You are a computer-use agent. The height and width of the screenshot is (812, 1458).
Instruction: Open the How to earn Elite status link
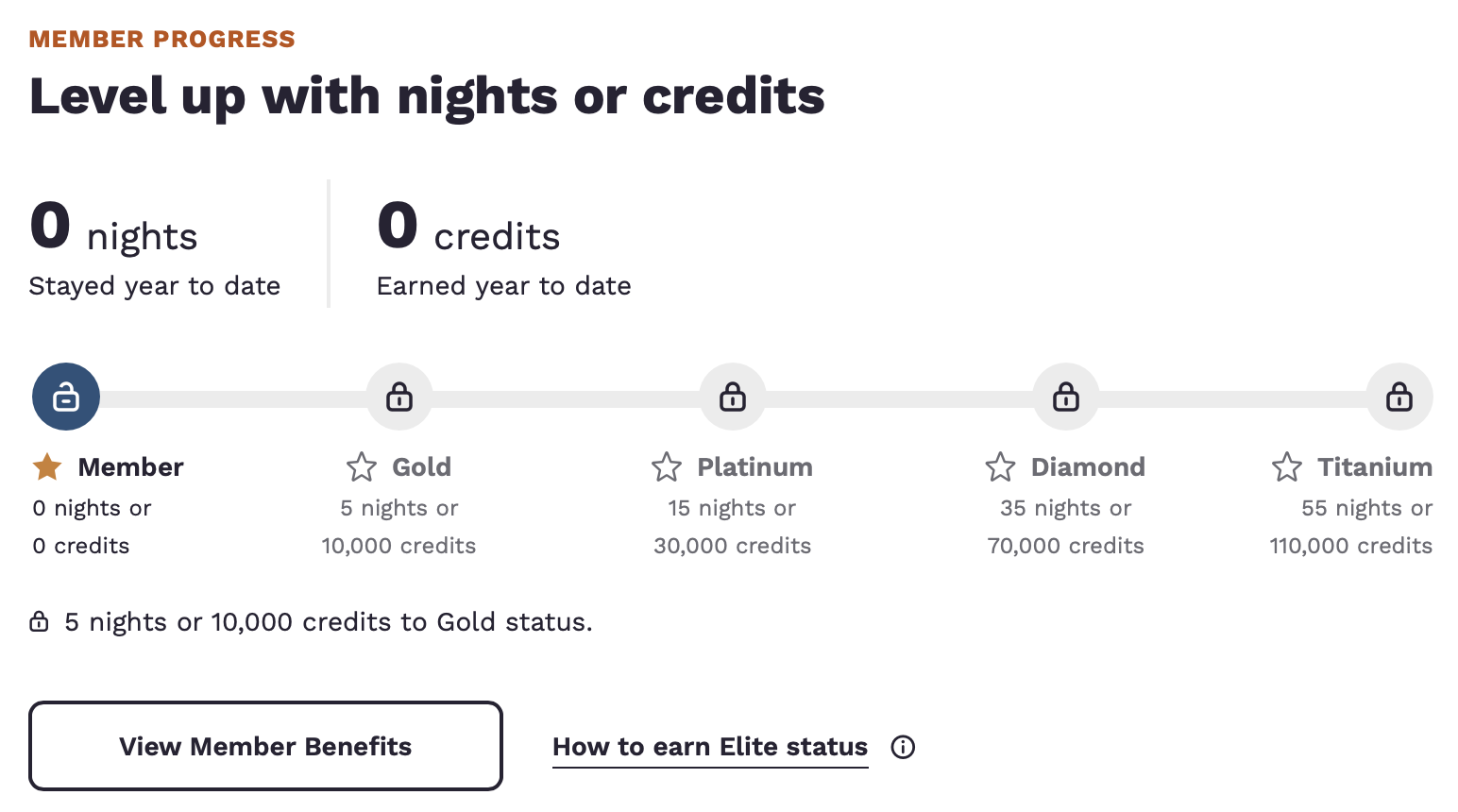coord(710,747)
